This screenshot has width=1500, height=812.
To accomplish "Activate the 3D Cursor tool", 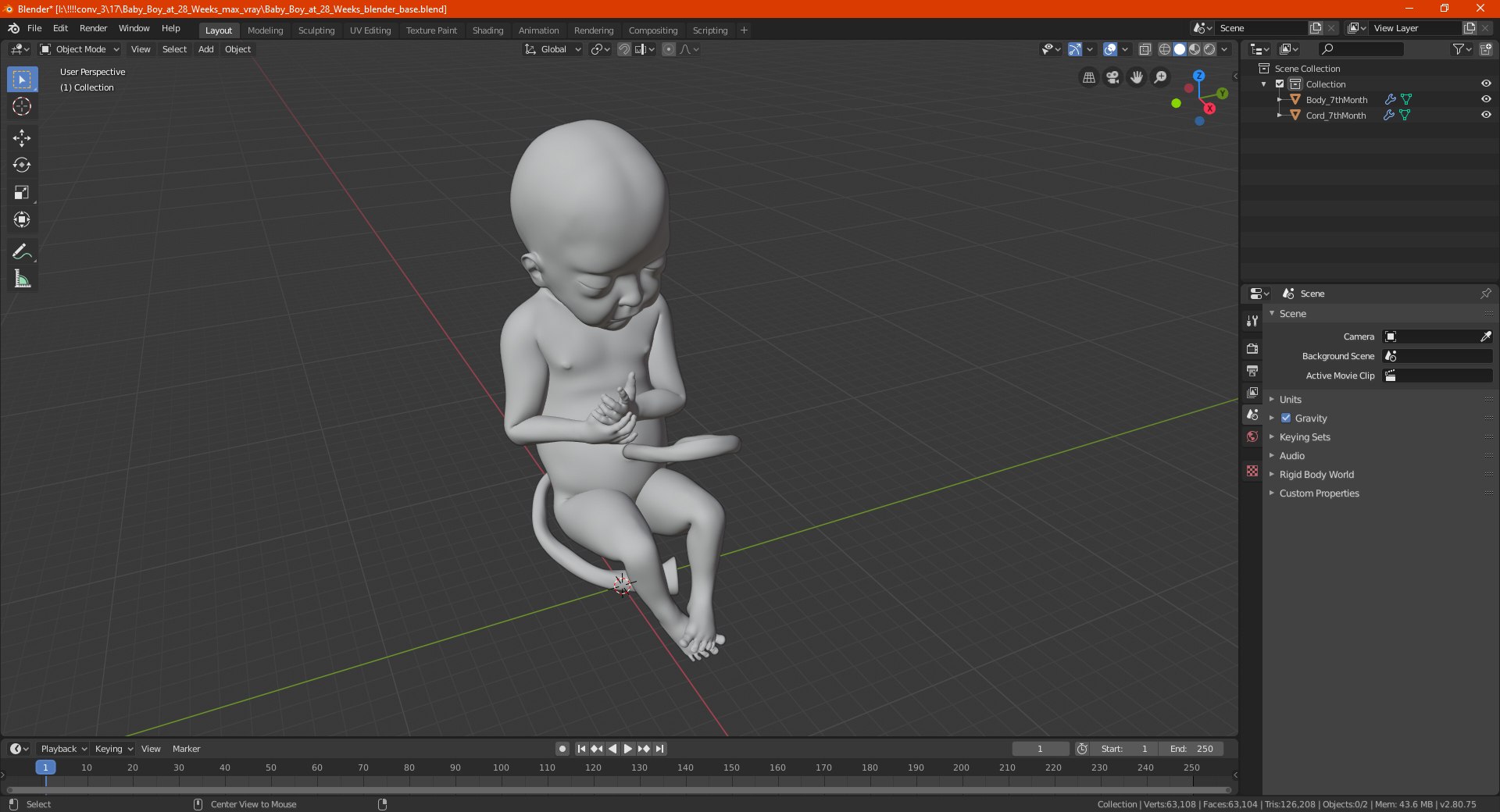I will 22,107.
